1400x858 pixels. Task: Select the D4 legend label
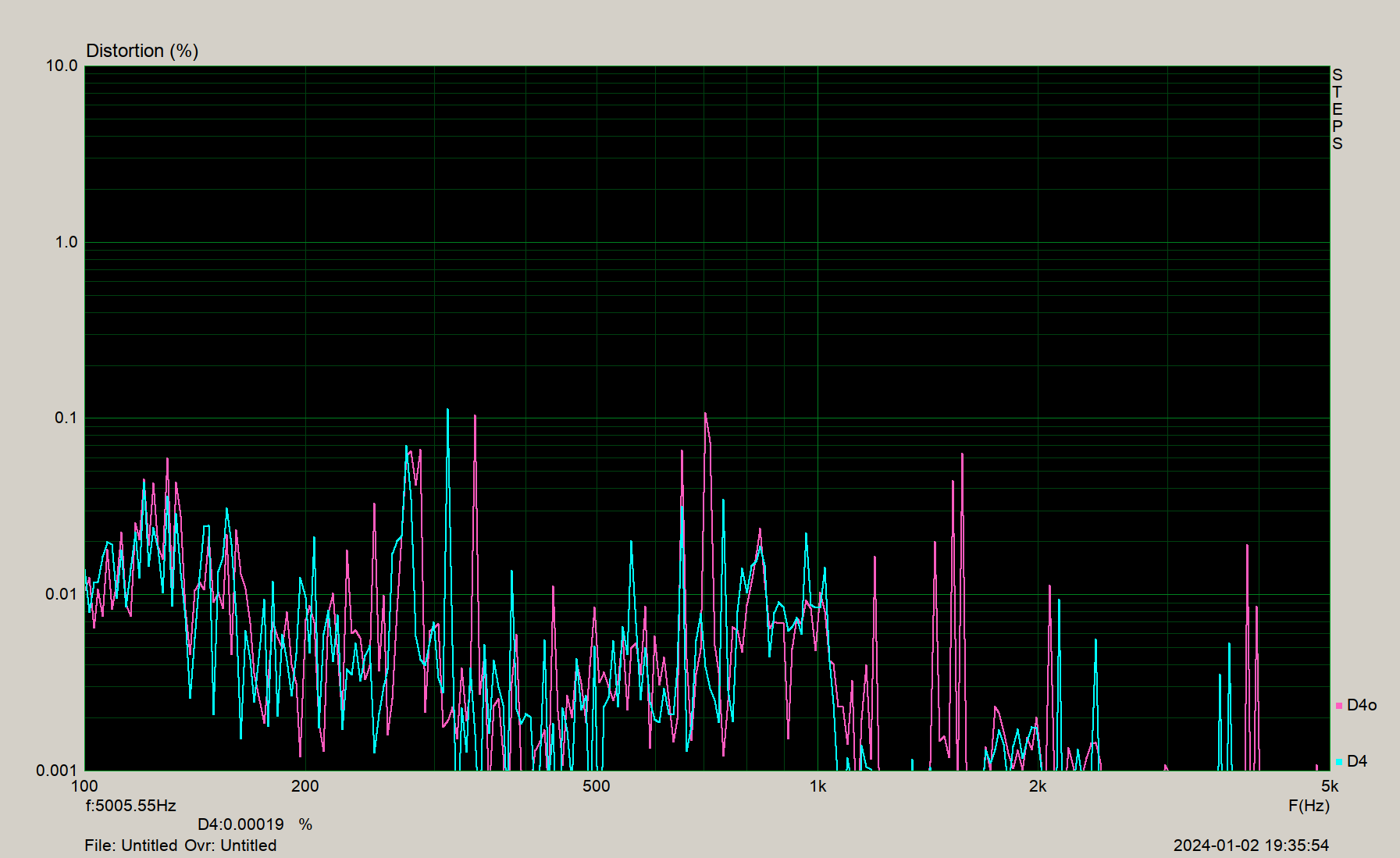point(1357,761)
